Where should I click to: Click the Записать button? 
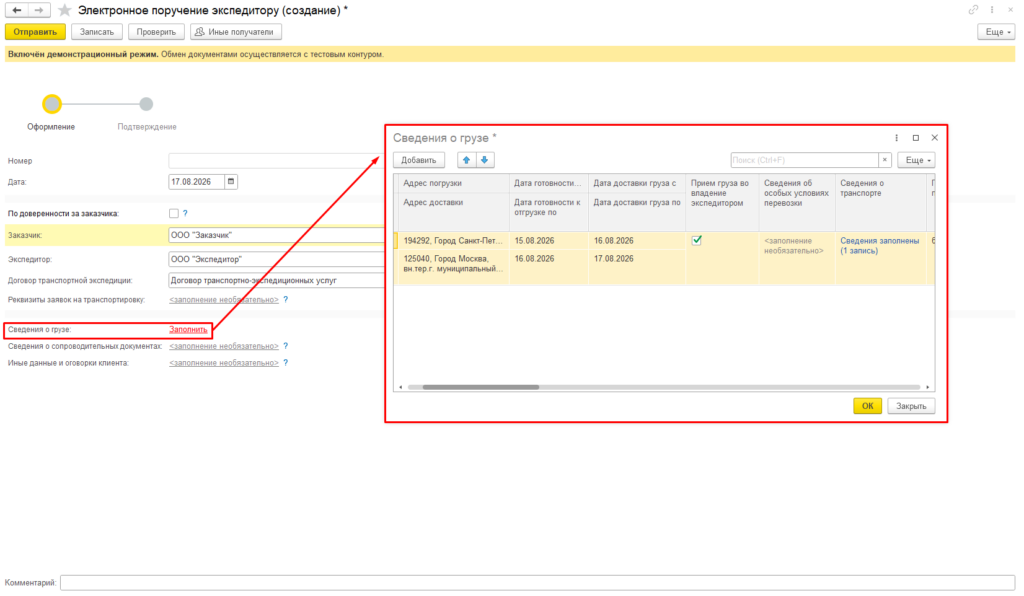click(97, 32)
